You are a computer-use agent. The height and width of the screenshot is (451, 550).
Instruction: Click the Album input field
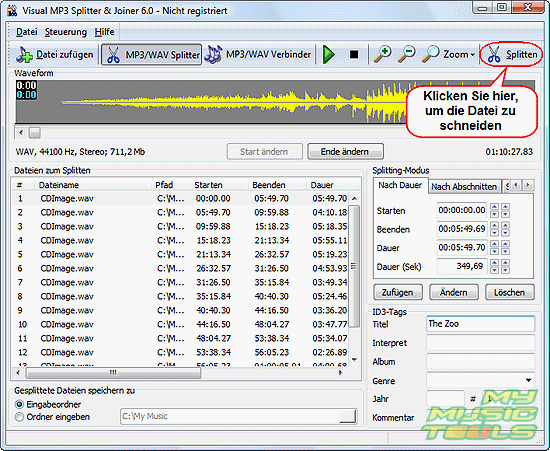pyautogui.click(x=480, y=361)
